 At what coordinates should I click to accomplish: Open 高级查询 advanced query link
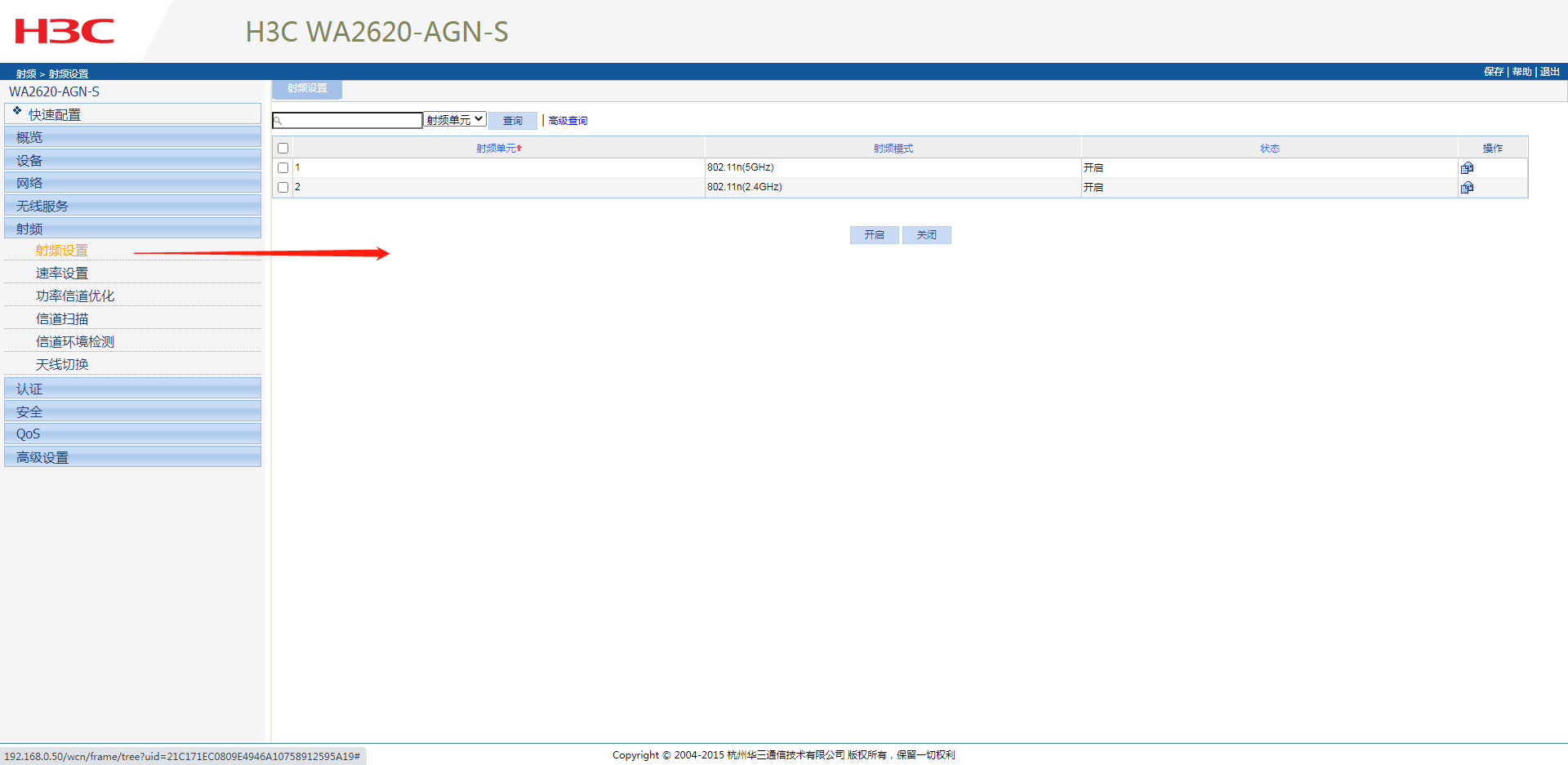point(568,121)
